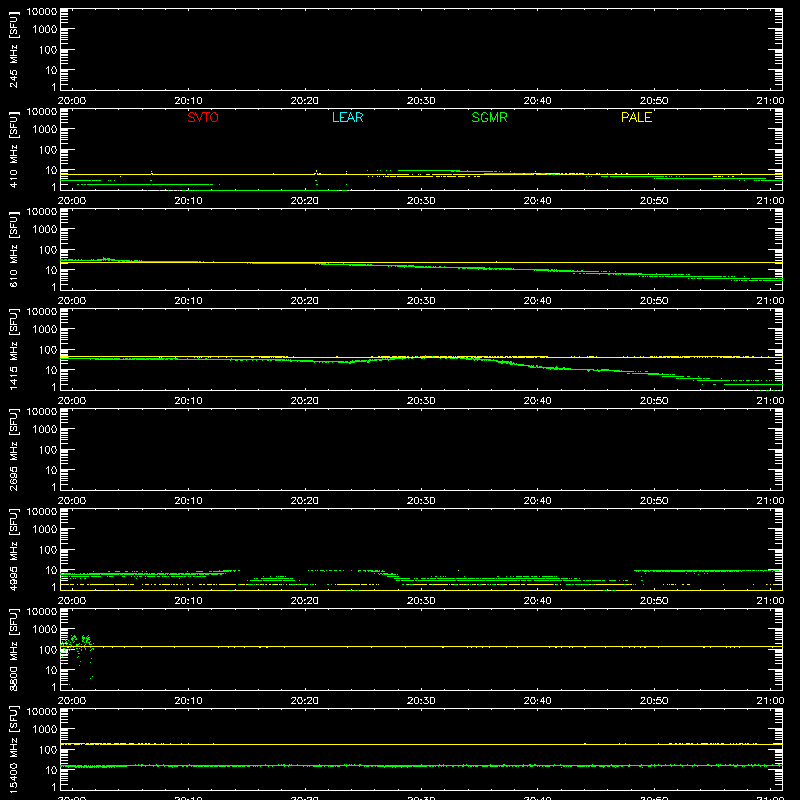Click 20:30 time label below 245 MHz plot
This screenshot has height=800, width=800.
(x=421, y=101)
